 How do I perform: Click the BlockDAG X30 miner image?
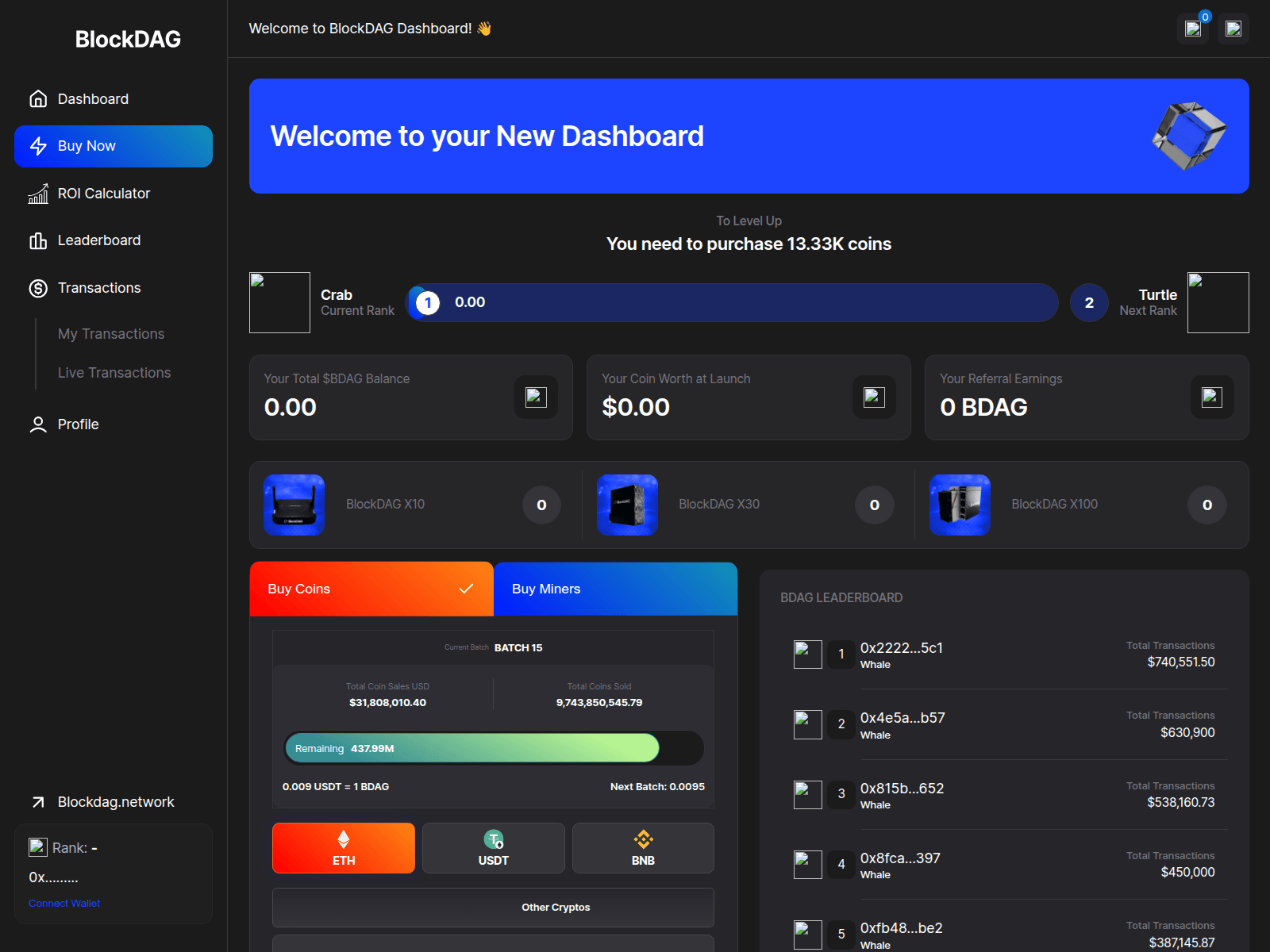[x=627, y=505]
